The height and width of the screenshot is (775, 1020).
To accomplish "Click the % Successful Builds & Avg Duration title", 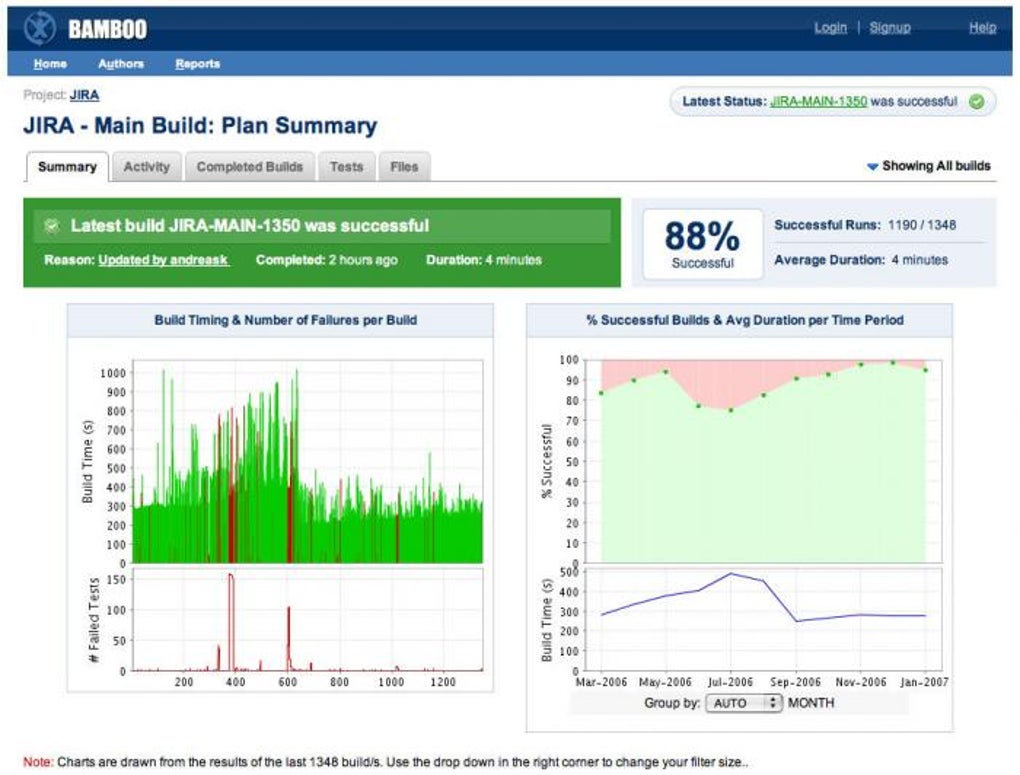I will 745,320.
